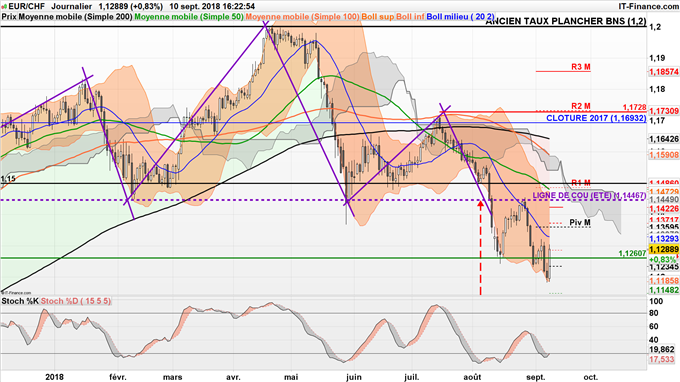The width and height of the screenshot is (680, 382).
Task: Click the 1,19 price axis value
Action: [657, 58]
